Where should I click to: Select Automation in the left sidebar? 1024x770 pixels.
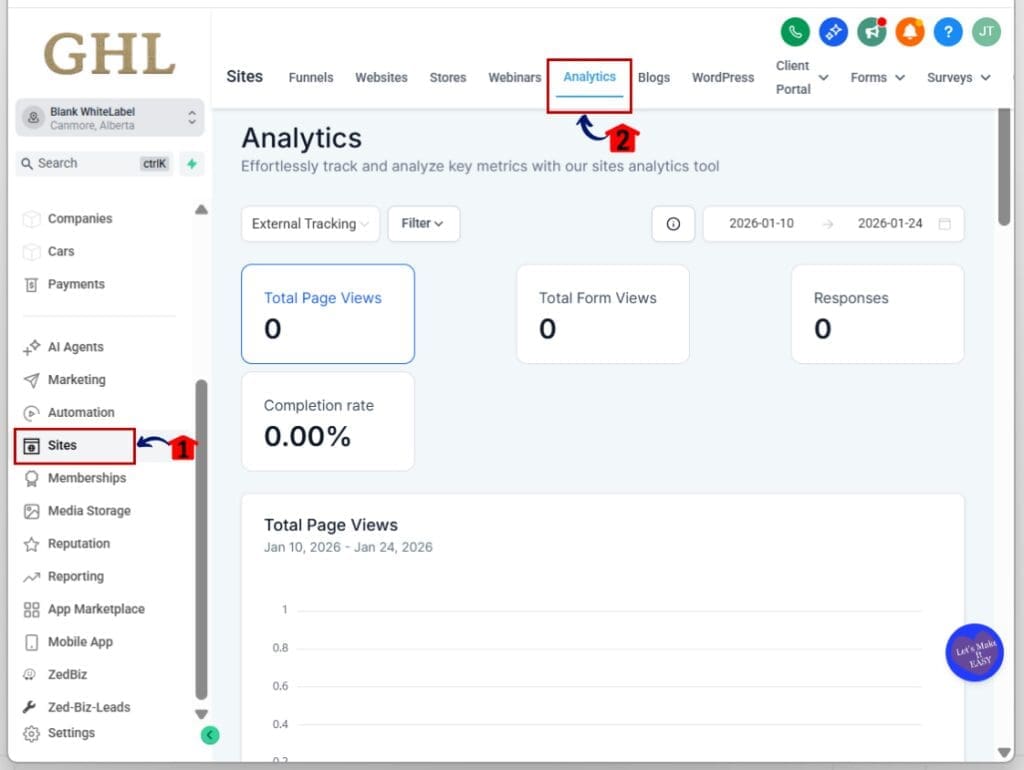[80, 412]
